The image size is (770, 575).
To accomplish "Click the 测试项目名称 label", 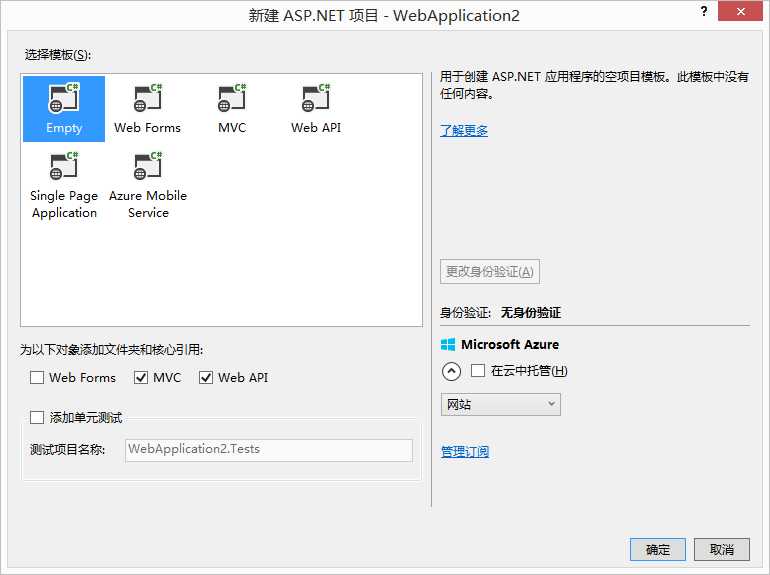I will point(67,450).
